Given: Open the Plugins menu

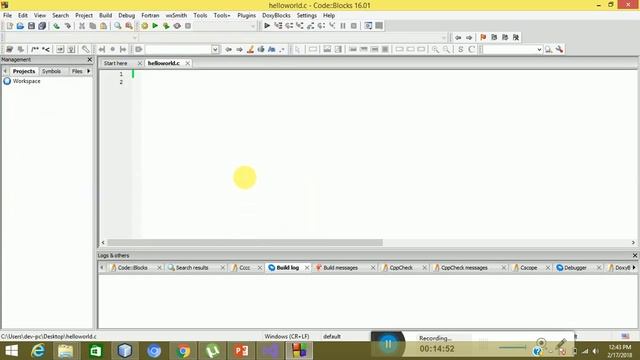Looking at the screenshot, I should pos(247,15).
